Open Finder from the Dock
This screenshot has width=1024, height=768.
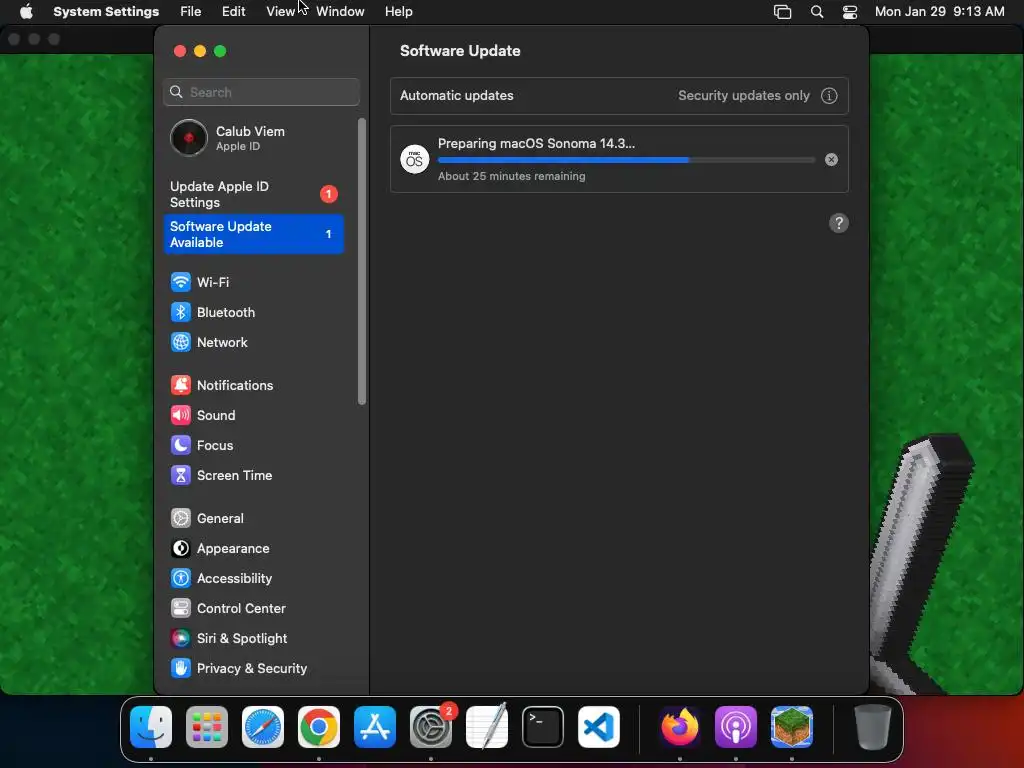coord(151,727)
